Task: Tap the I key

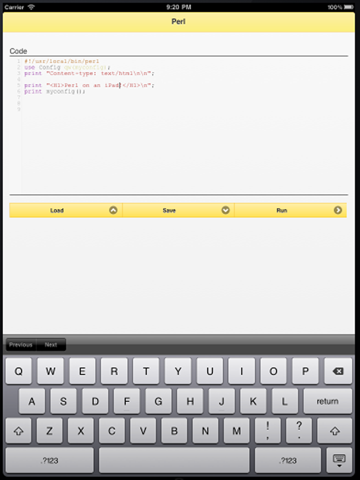Action: [x=242, y=371]
